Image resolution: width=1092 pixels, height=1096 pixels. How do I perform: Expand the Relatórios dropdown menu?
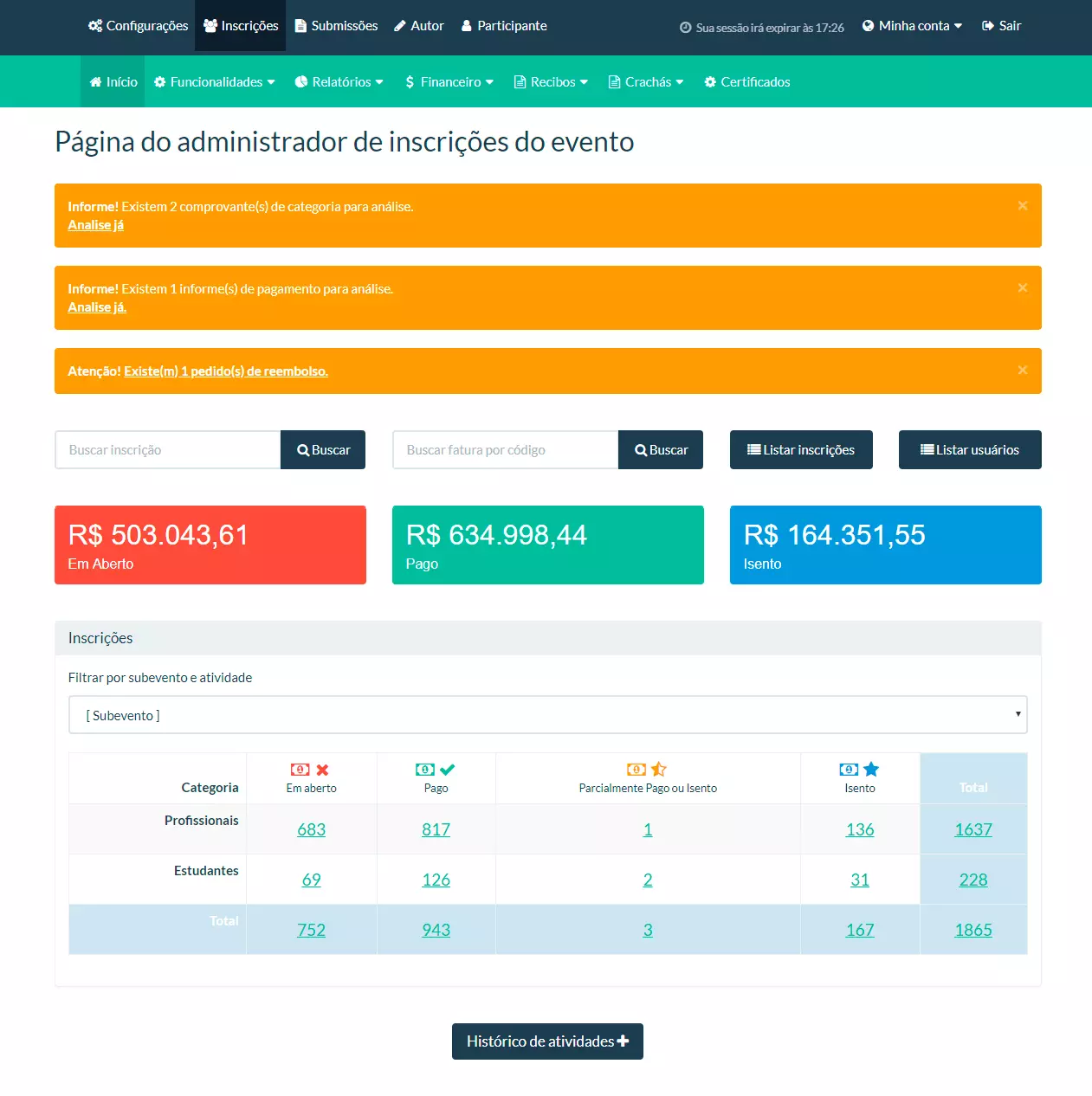click(339, 82)
